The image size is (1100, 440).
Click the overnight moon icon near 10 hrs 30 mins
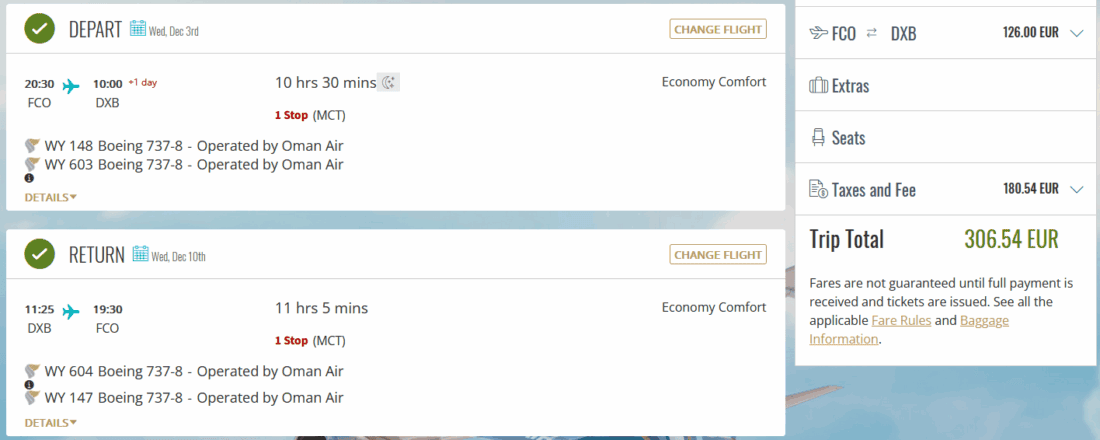click(x=388, y=82)
